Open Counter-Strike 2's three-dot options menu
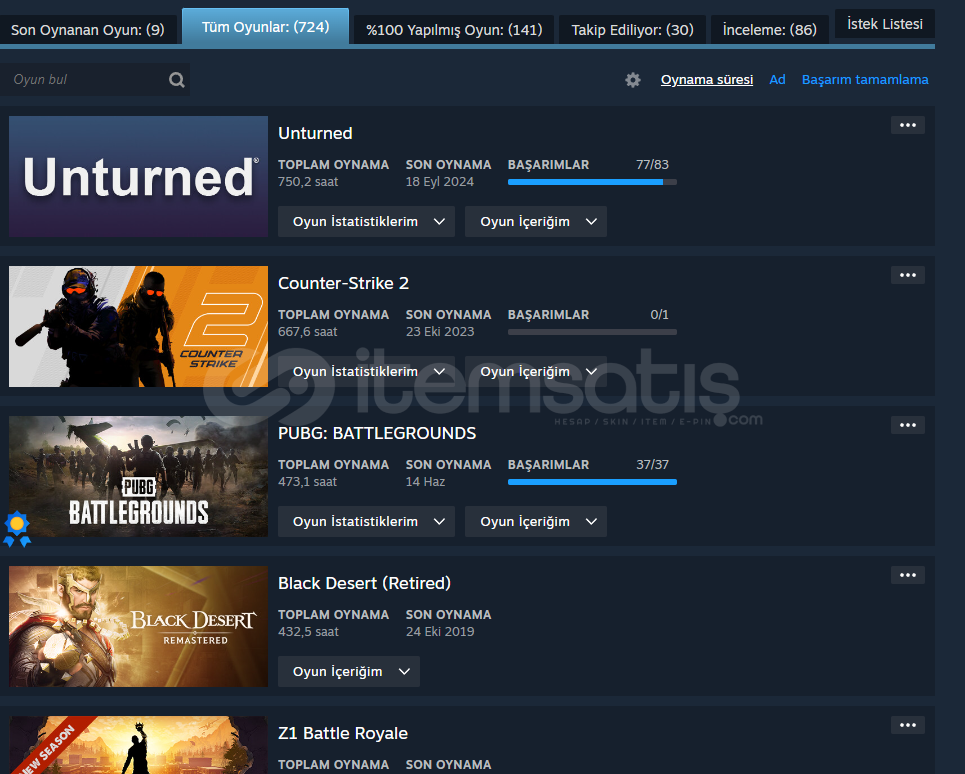 pyautogui.click(x=908, y=275)
